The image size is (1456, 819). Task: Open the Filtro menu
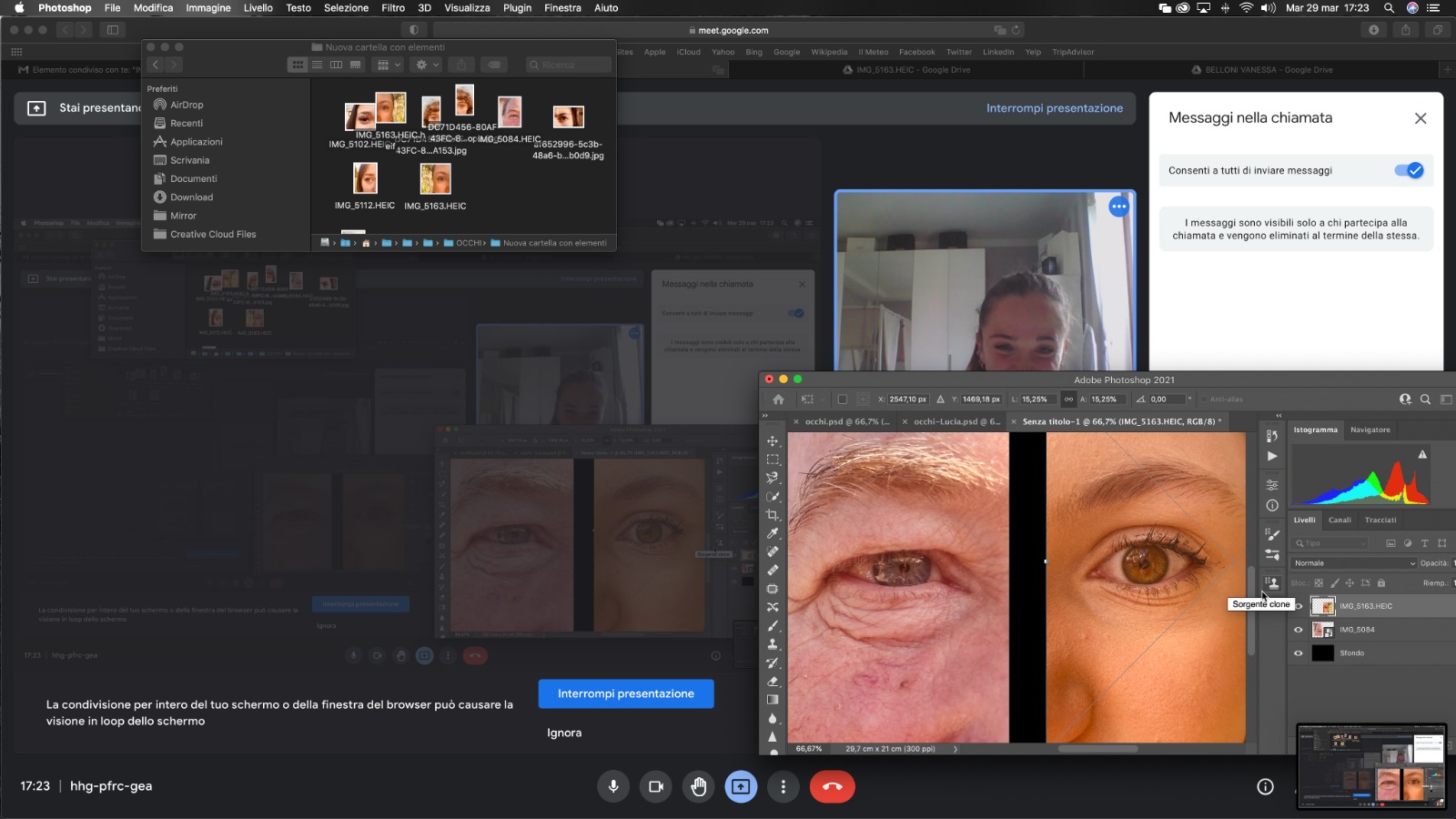[393, 8]
